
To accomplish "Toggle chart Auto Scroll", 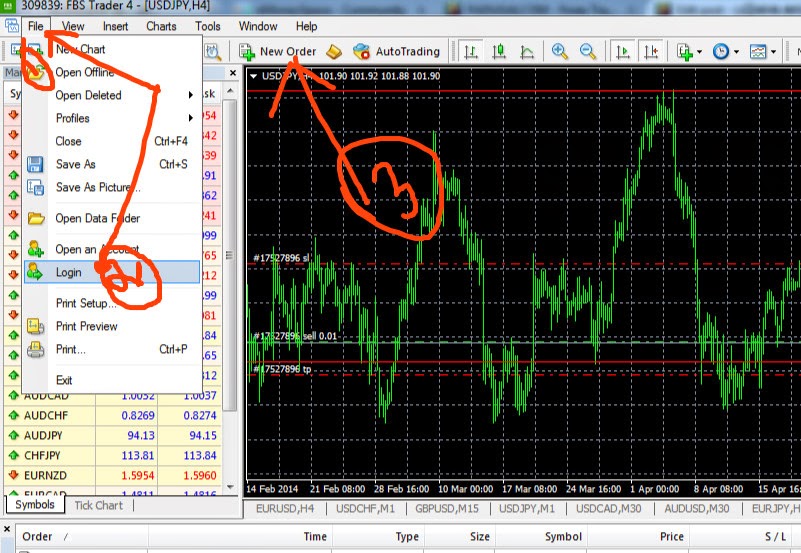I will tap(623, 52).
